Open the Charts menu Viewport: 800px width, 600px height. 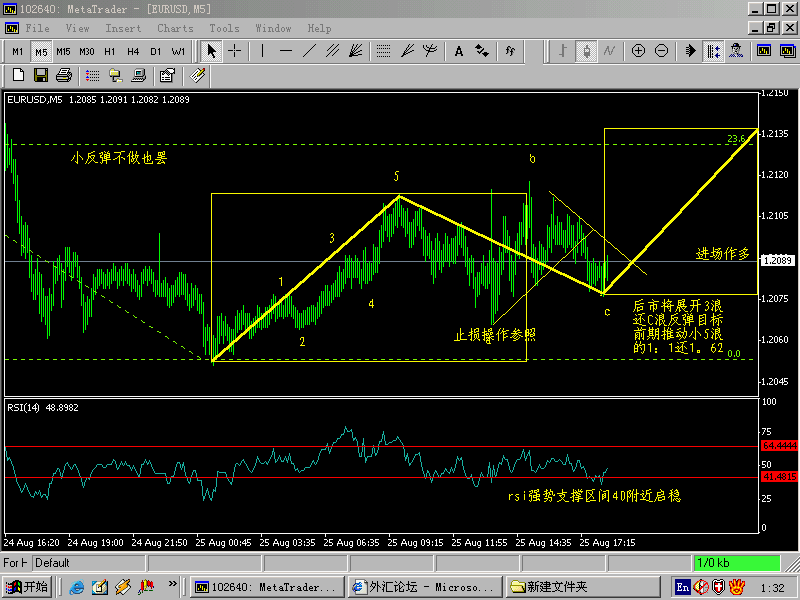pos(176,29)
